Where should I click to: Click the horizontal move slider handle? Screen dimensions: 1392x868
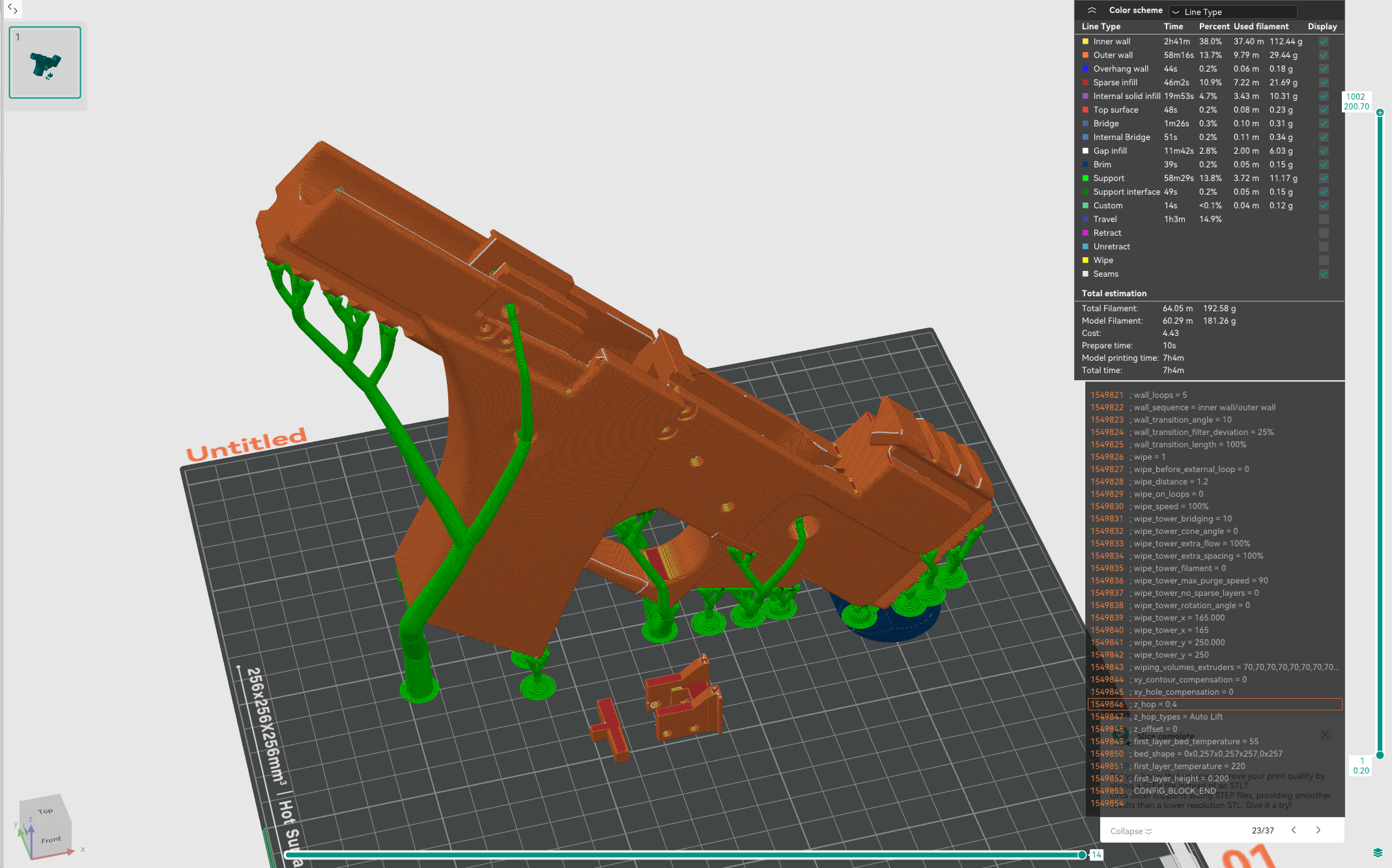pos(1082,855)
